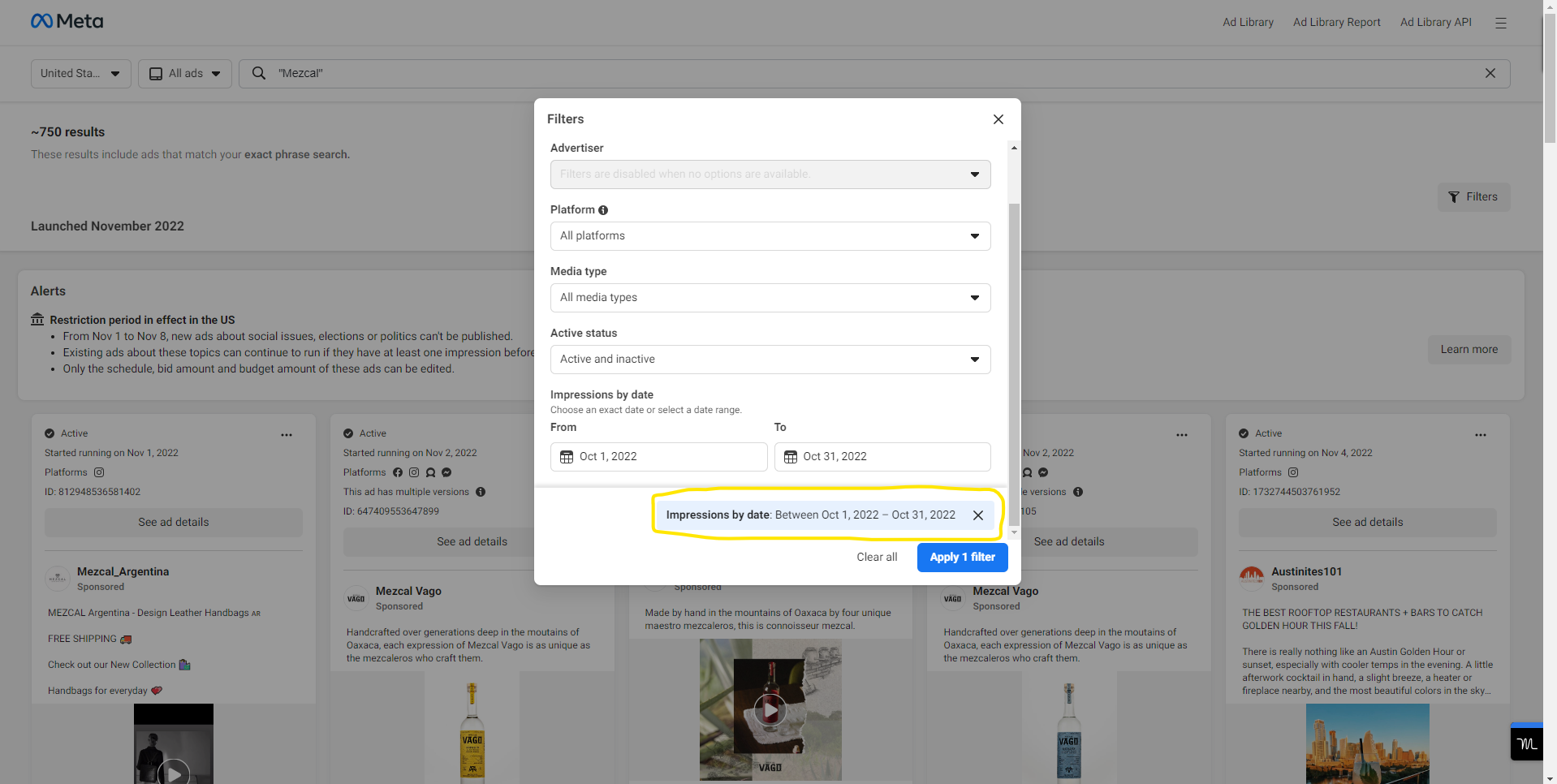Click Austinites101 profile avatar
This screenshot has height=784, width=1557.
pos(1252,579)
